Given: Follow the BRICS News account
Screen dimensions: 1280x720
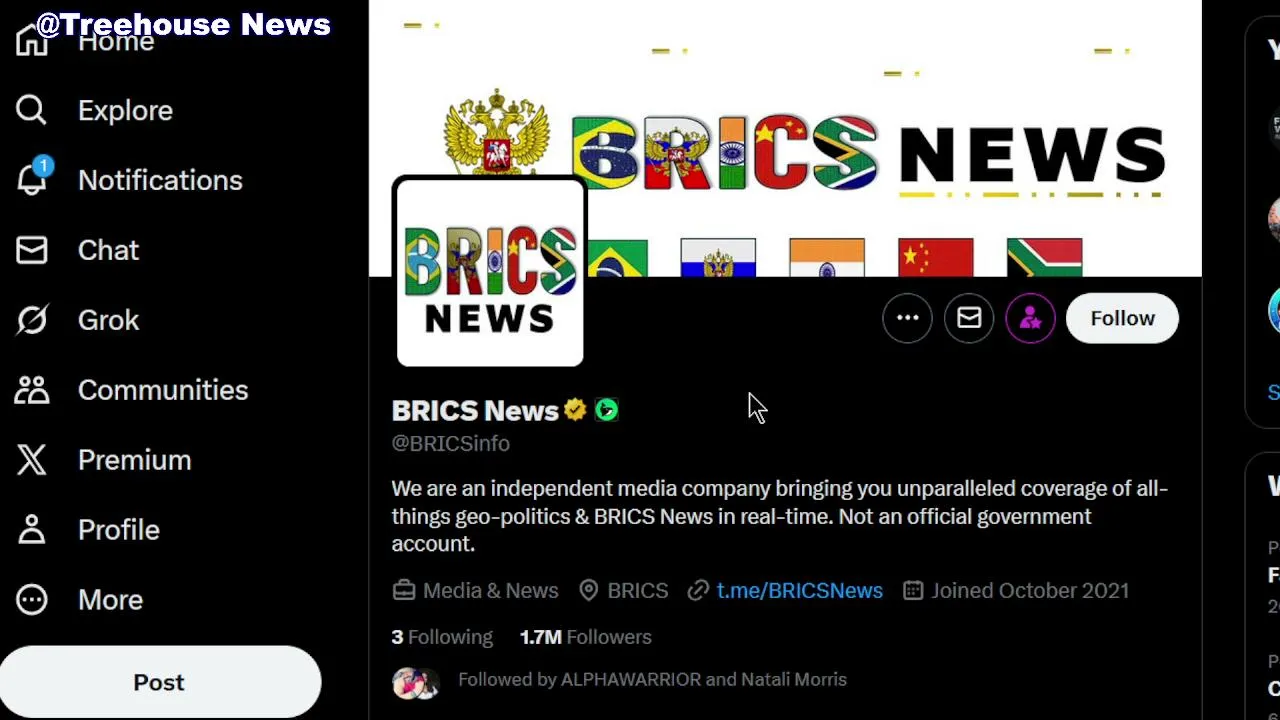Looking at the screenshot, I should pos(1122,318).
